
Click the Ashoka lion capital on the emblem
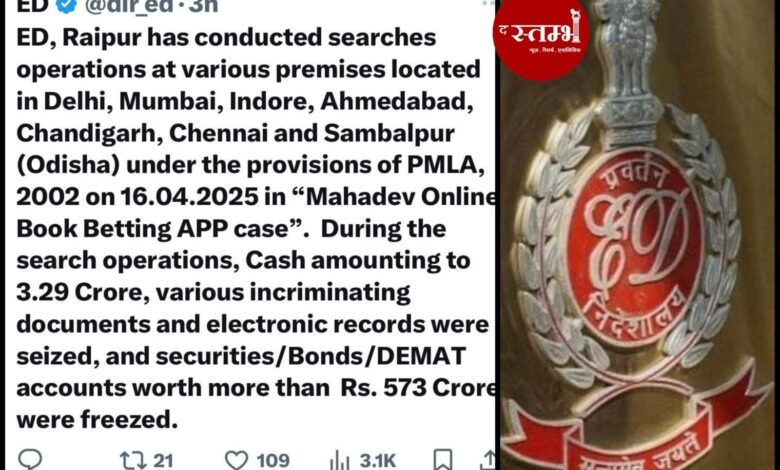coord(628,67)
